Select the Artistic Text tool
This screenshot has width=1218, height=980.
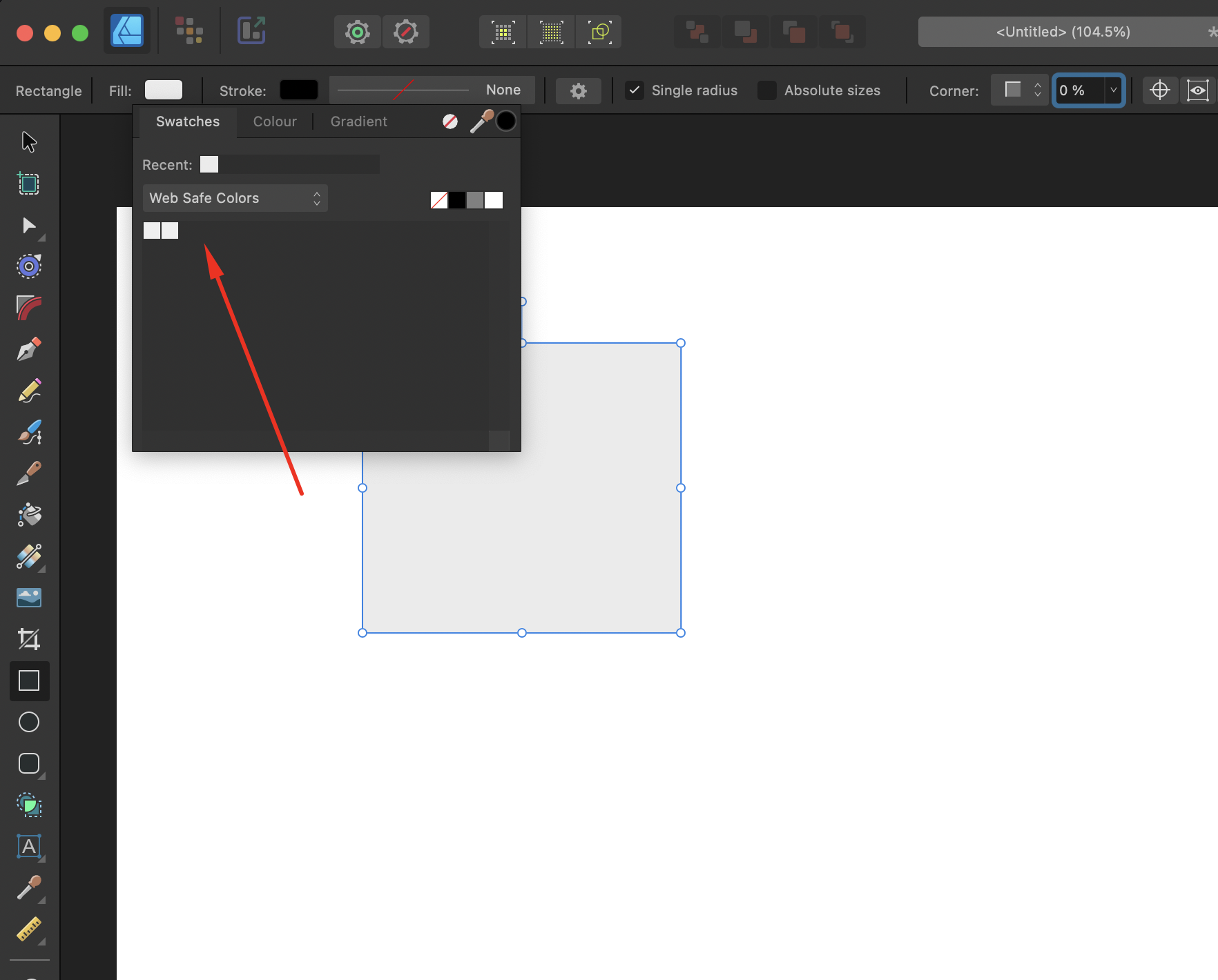click(x=29, y=846)
